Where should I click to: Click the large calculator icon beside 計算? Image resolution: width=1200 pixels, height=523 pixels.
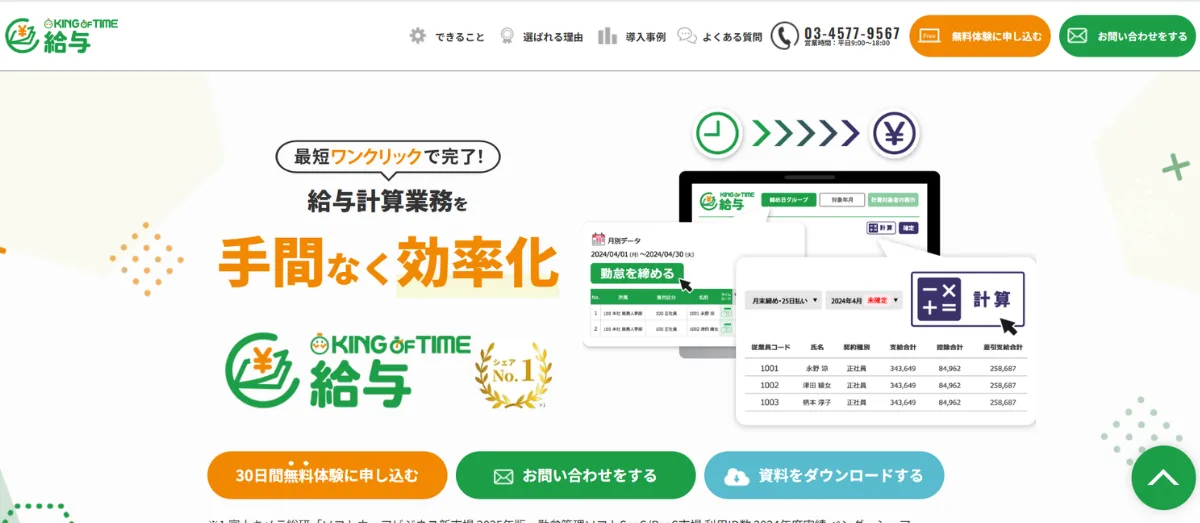939,298
